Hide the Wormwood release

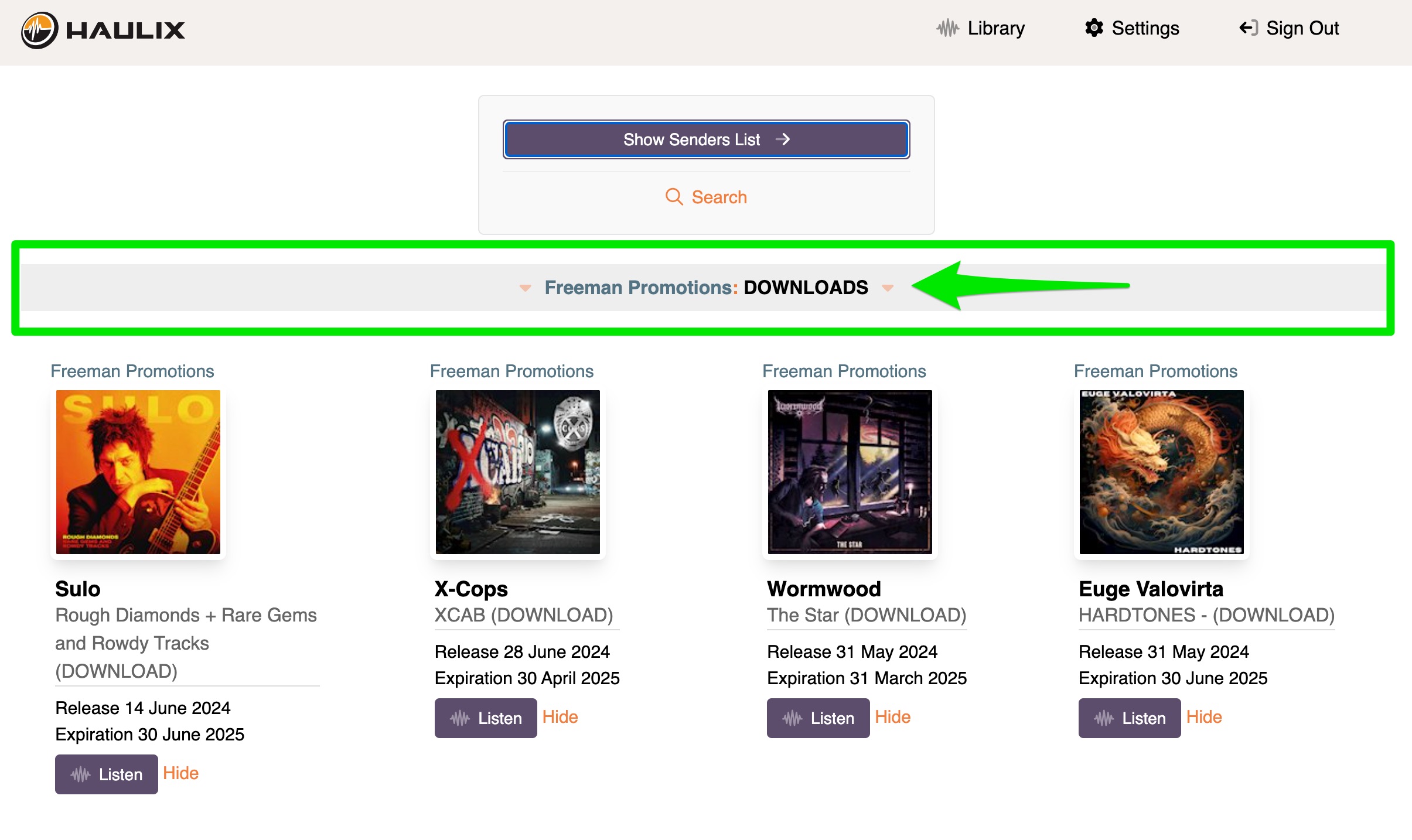pyautogui.click(x=892, y=717)
